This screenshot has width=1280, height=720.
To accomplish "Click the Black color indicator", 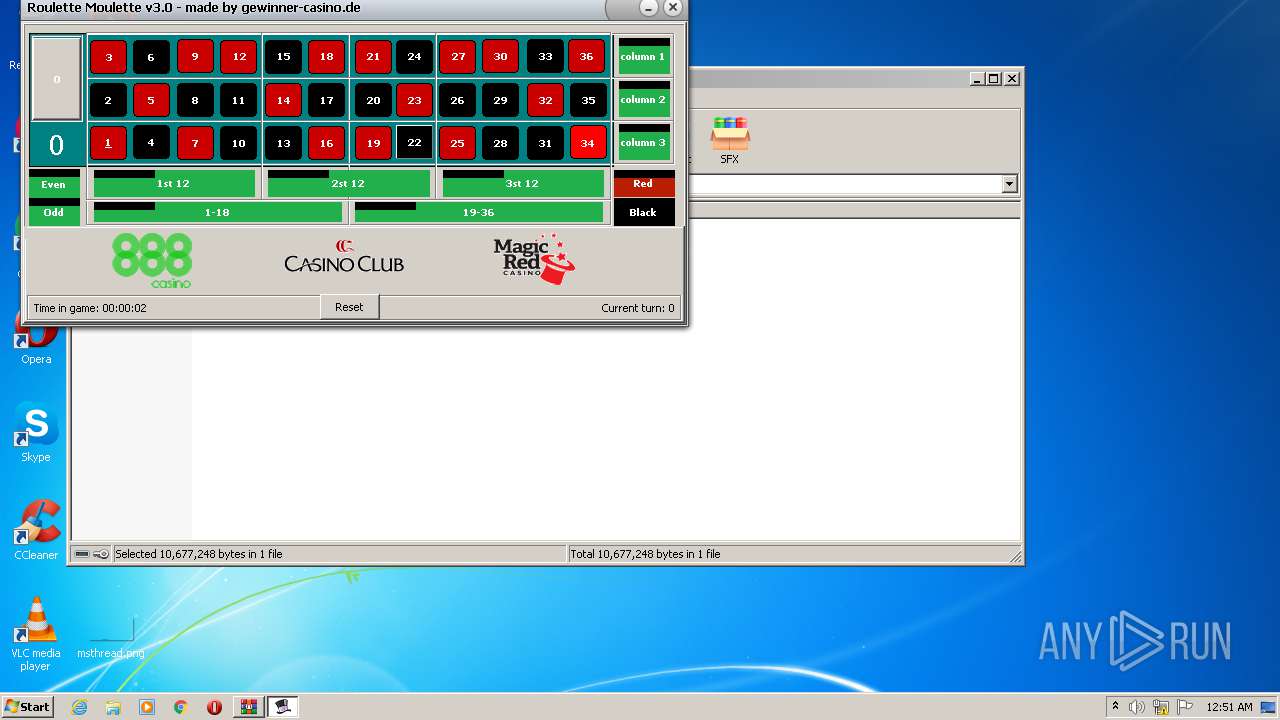I will (x=644, y=212).
